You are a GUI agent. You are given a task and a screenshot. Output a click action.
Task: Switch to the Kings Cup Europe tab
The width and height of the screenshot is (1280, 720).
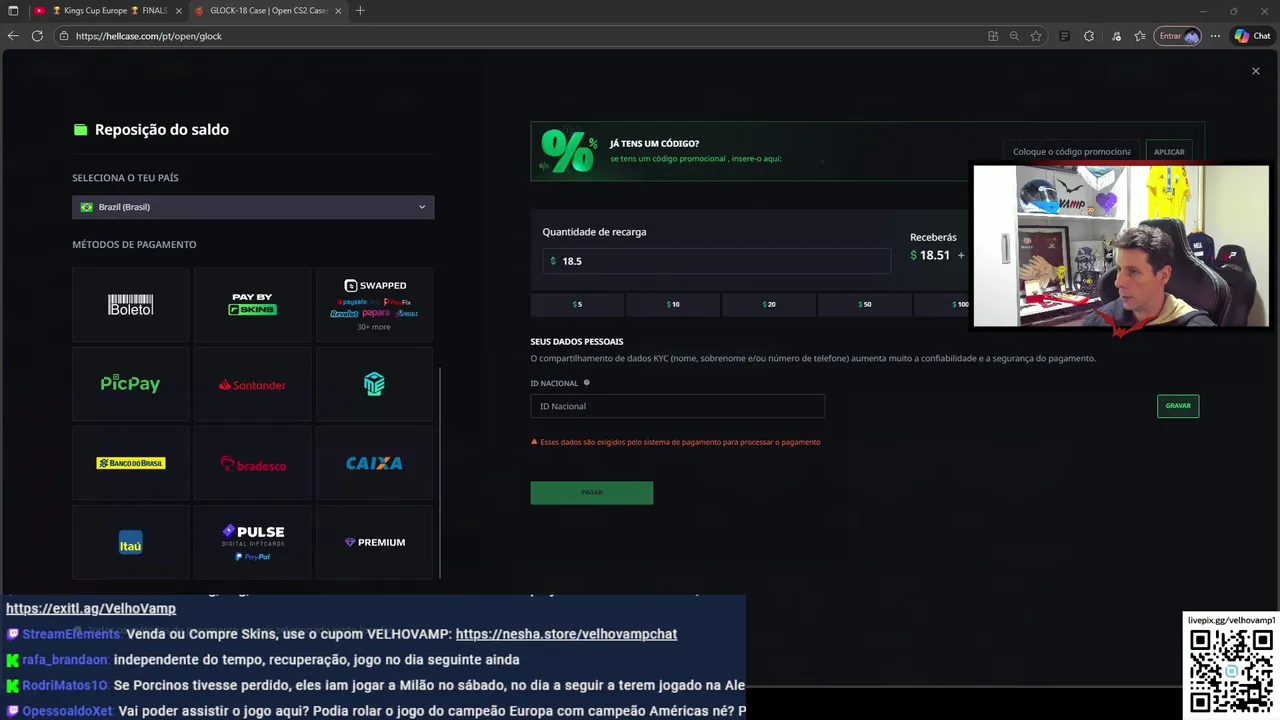click(108, 11)
